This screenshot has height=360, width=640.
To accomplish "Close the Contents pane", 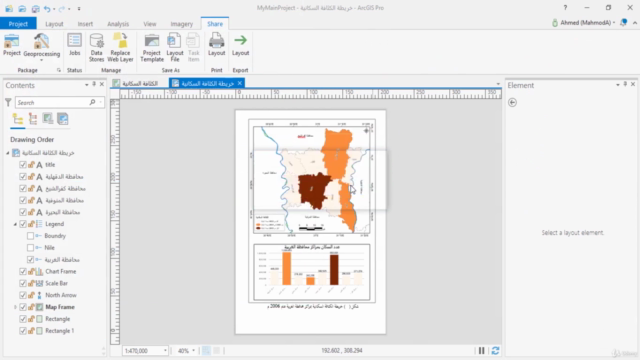I will click(x=102, y=84).
